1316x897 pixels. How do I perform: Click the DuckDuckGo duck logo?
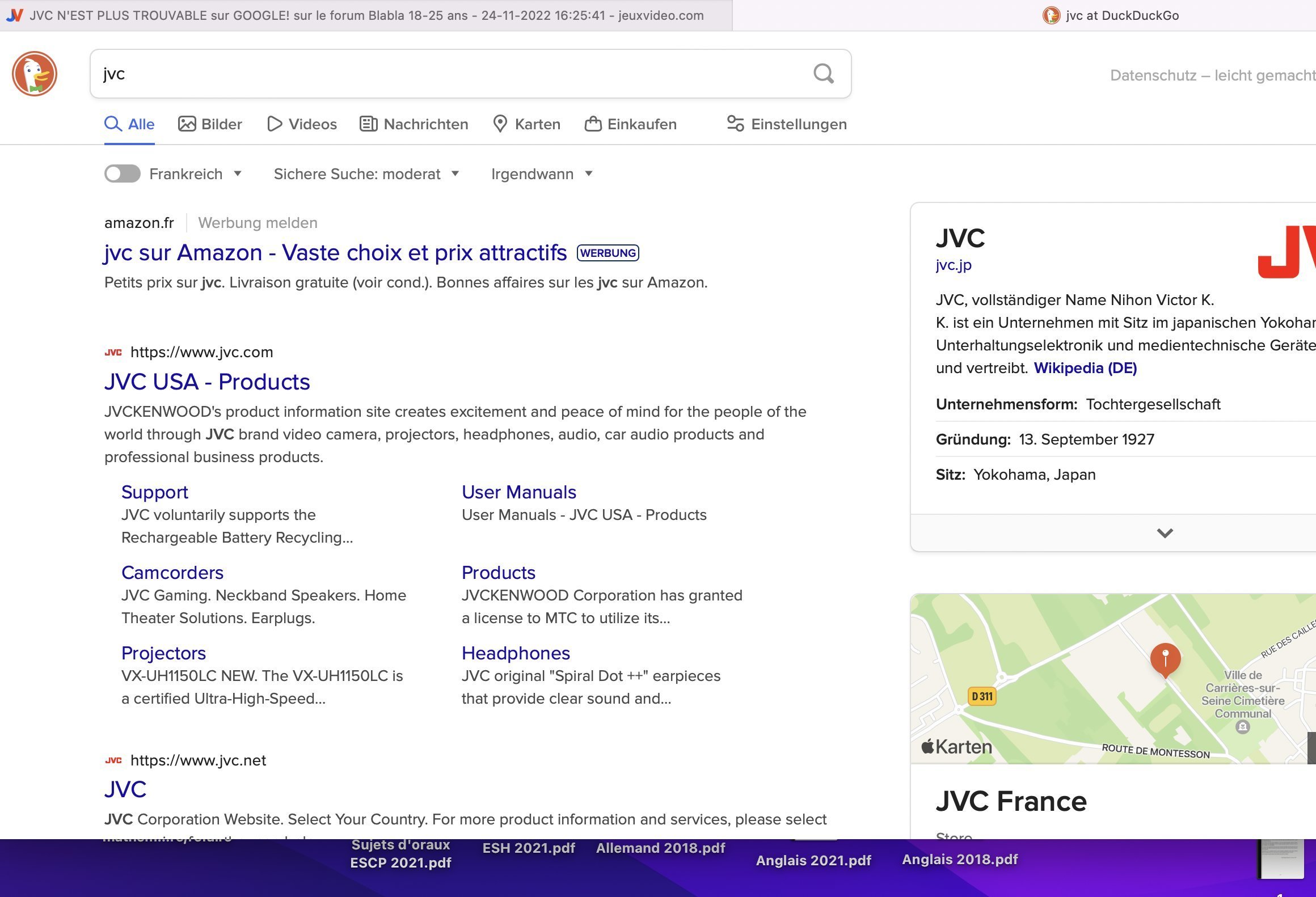35,74
